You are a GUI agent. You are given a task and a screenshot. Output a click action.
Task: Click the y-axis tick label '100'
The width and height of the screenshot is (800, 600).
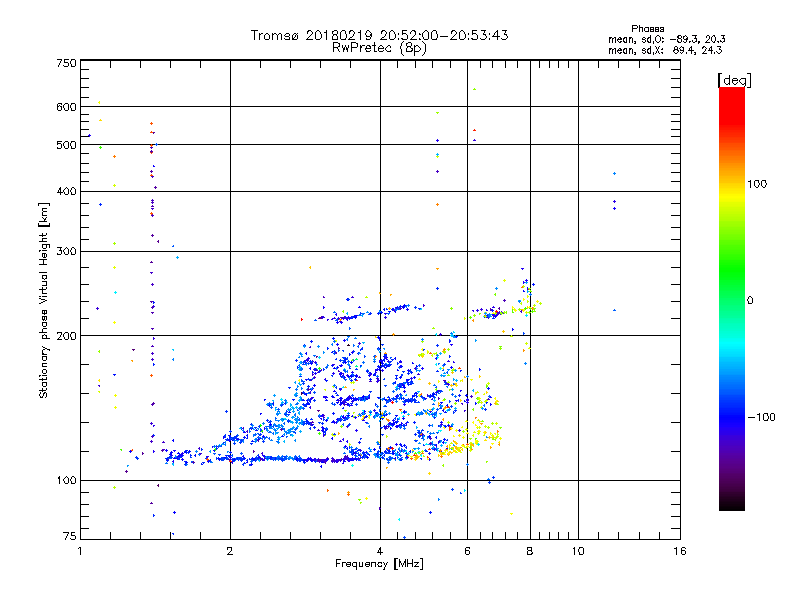click(x=66, y=481)
